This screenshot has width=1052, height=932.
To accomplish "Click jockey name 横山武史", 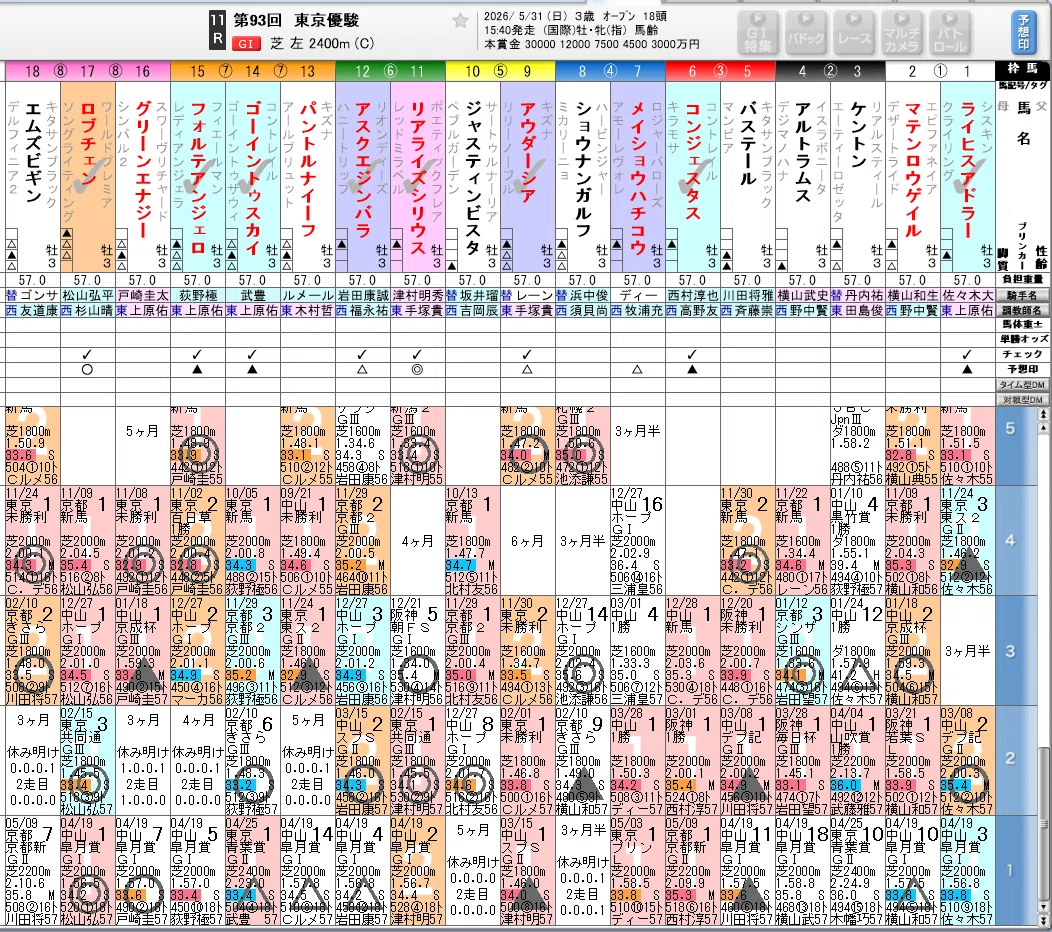I will (x=803, y=295).
